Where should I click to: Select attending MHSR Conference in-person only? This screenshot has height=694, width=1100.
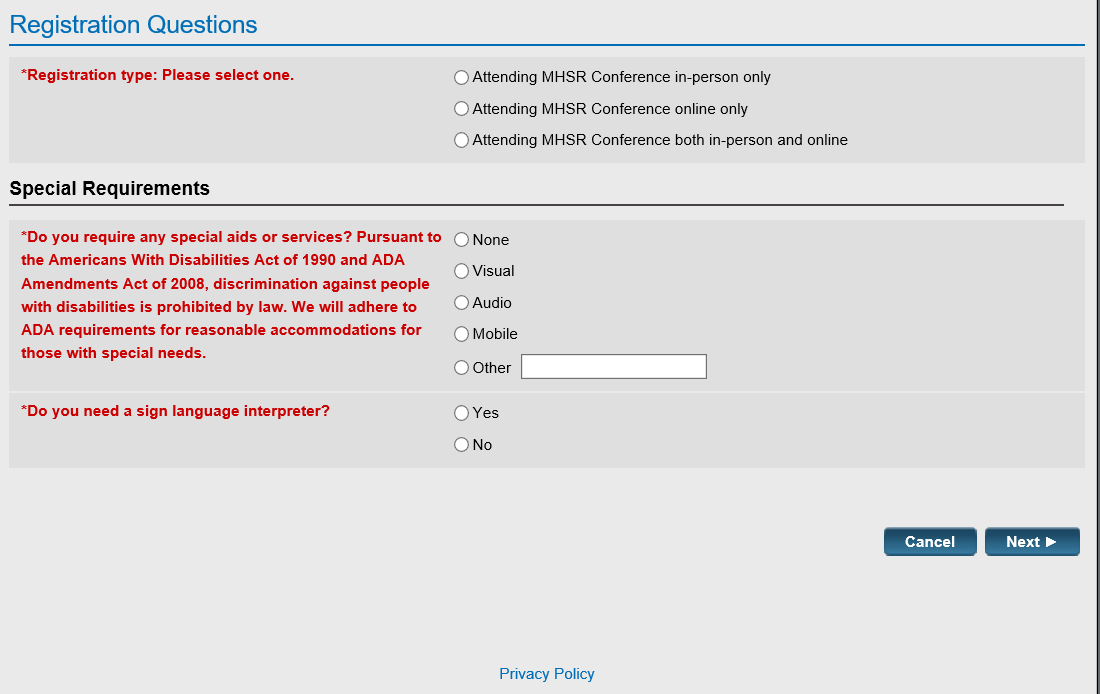point(461,77)
